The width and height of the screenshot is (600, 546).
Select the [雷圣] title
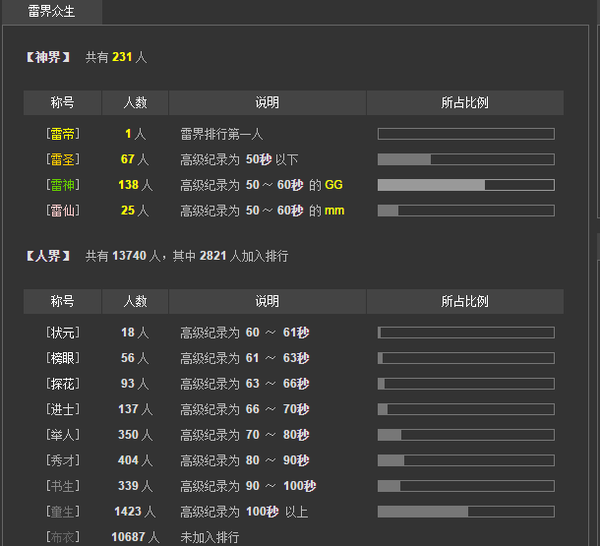tap(63, 159)
